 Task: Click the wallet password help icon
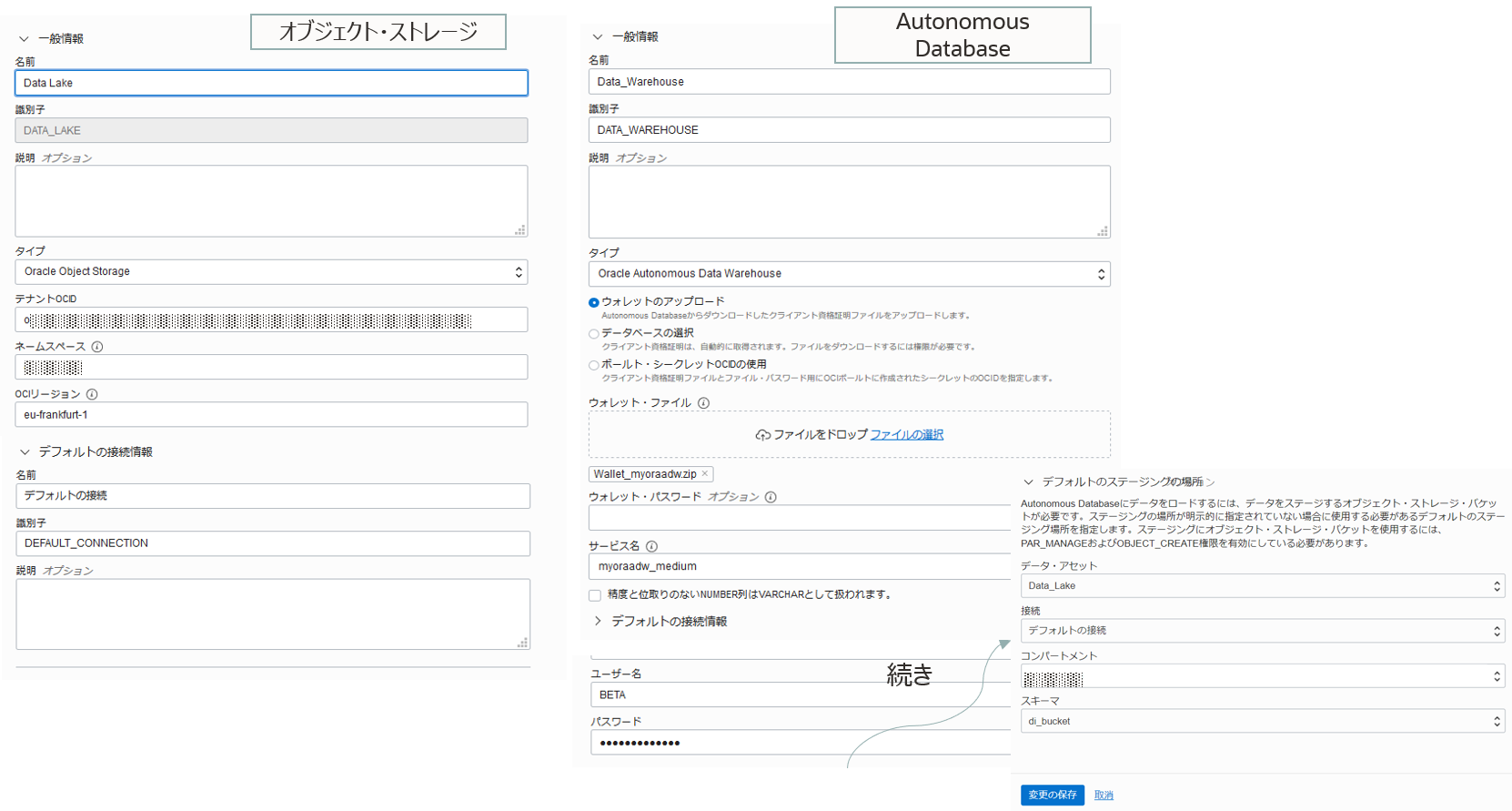(x=771, y=497)
